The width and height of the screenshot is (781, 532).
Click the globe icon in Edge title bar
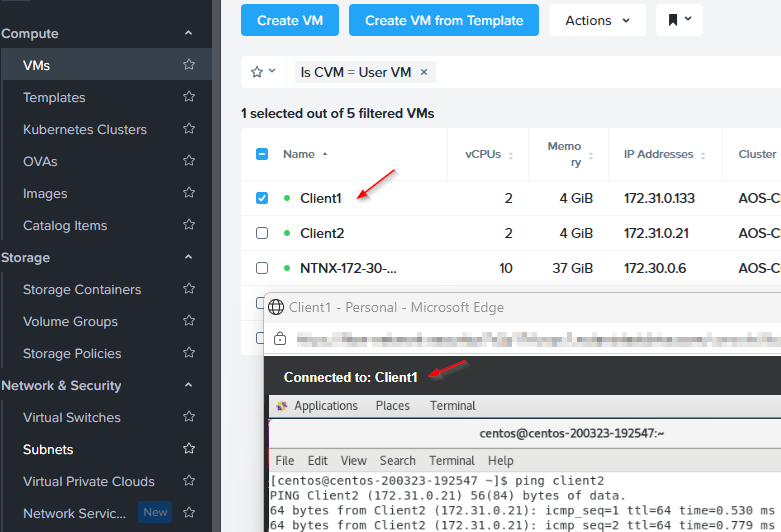click(x=276, y=307)
